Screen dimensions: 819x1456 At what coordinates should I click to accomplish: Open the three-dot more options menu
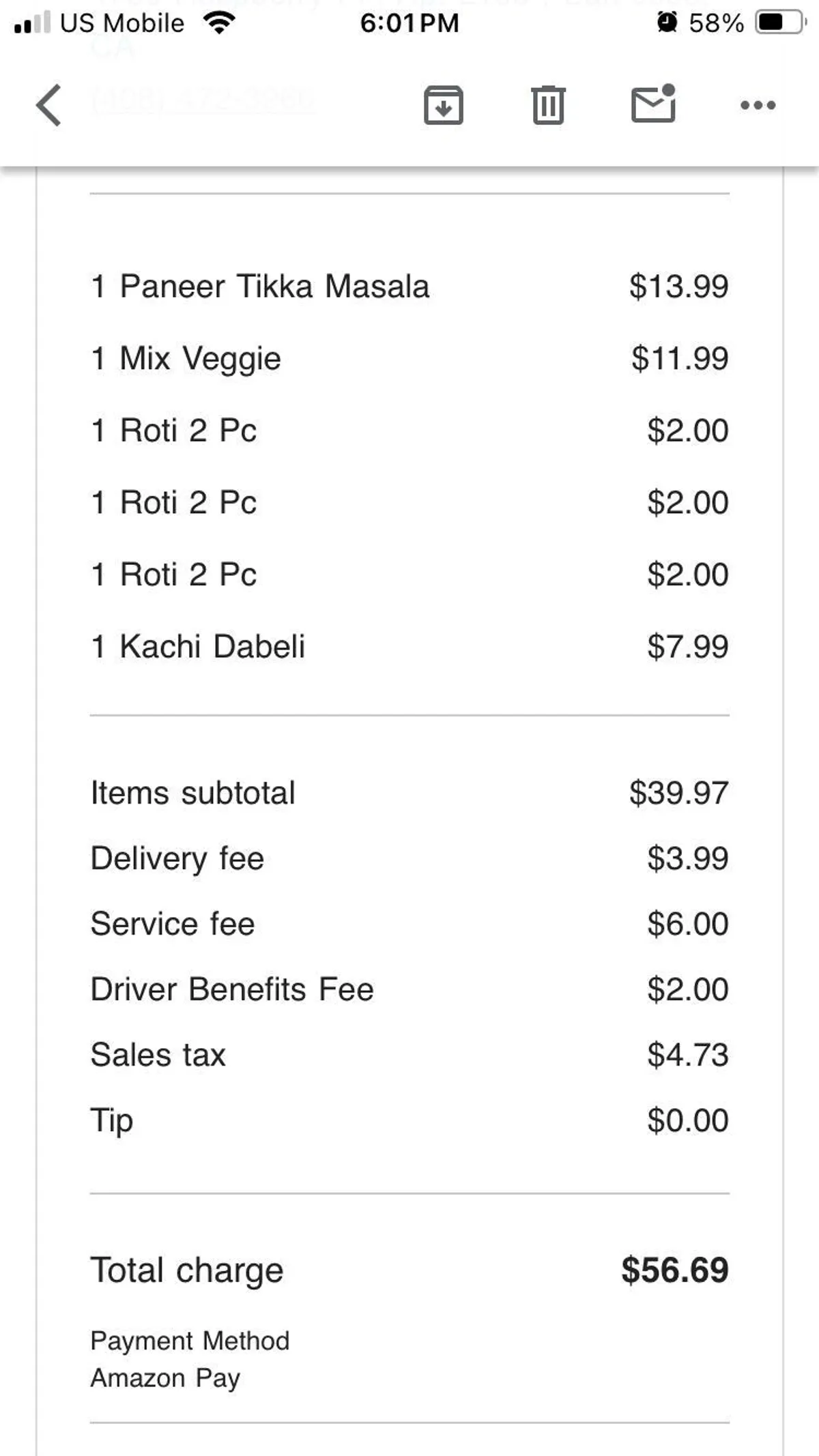758,105
